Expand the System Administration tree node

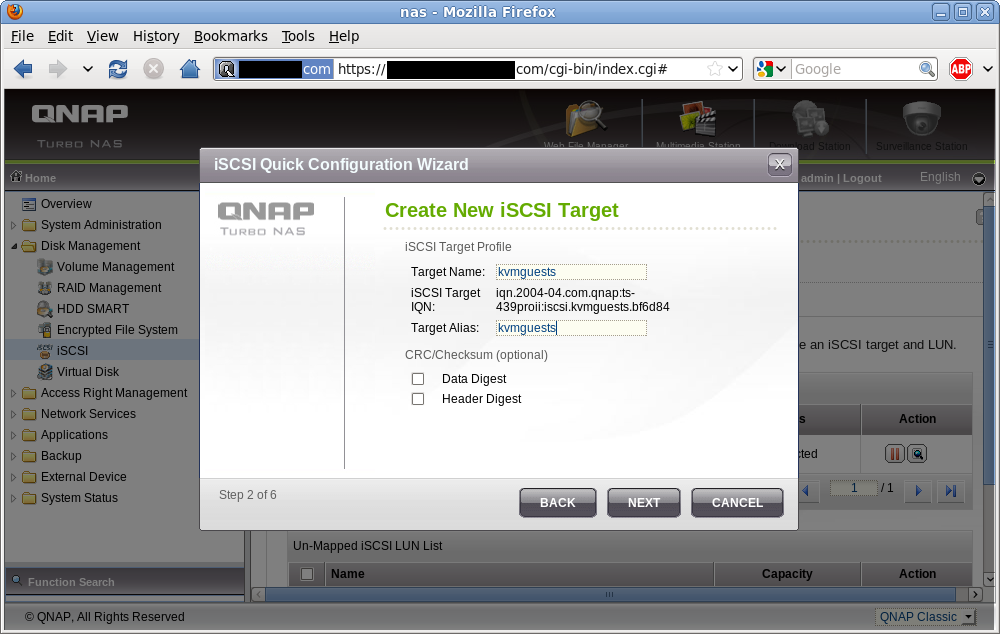[12, 225]
